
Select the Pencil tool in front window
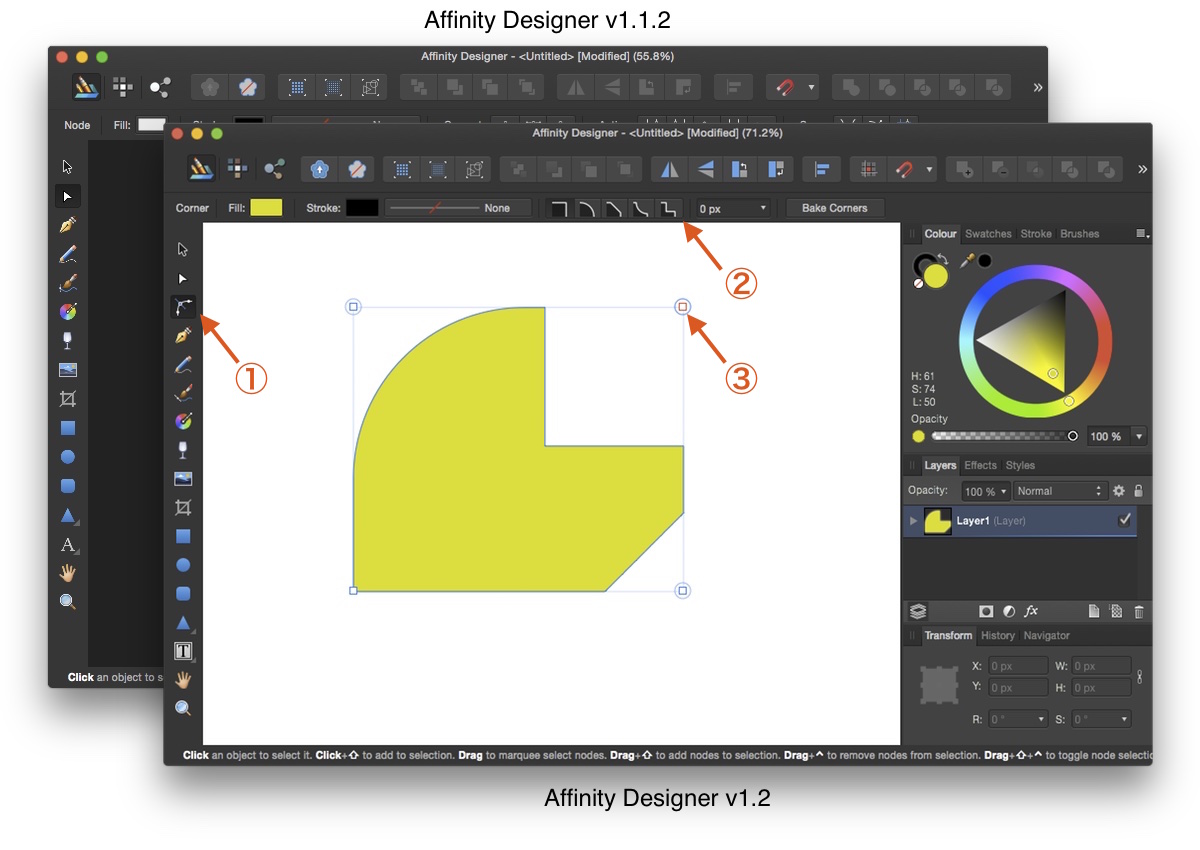183,364
